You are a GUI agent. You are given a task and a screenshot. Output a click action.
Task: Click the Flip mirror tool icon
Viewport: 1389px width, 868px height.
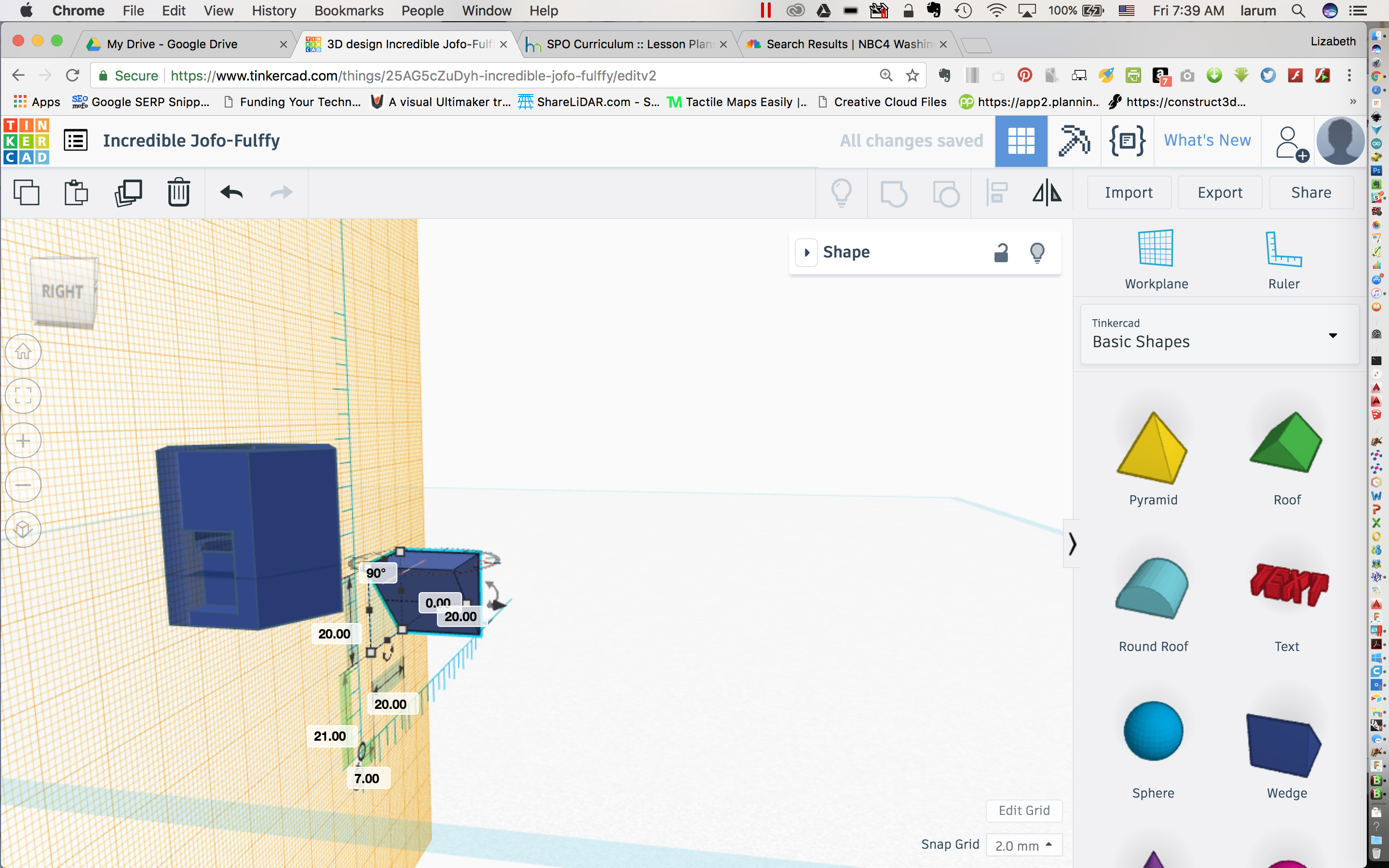[1047, 192]
